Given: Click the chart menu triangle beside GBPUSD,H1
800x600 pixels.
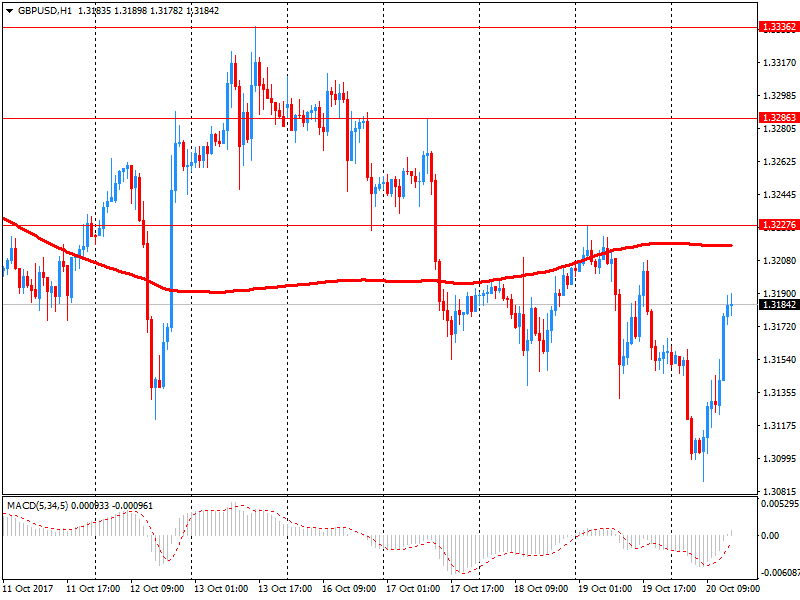Looking at the screenshot, I should coord(9,11).
